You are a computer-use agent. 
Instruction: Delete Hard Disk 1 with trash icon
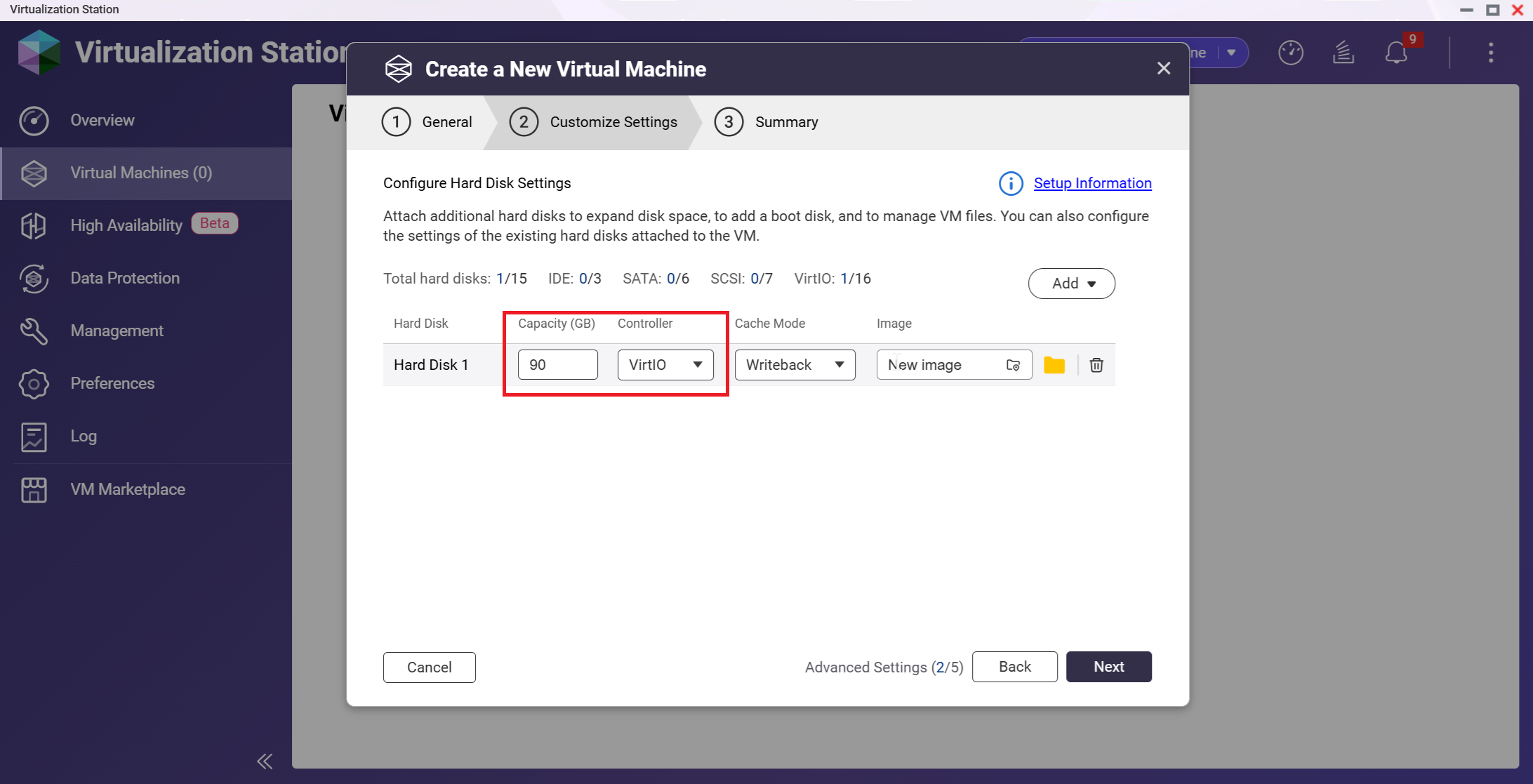pos(1096,365)
